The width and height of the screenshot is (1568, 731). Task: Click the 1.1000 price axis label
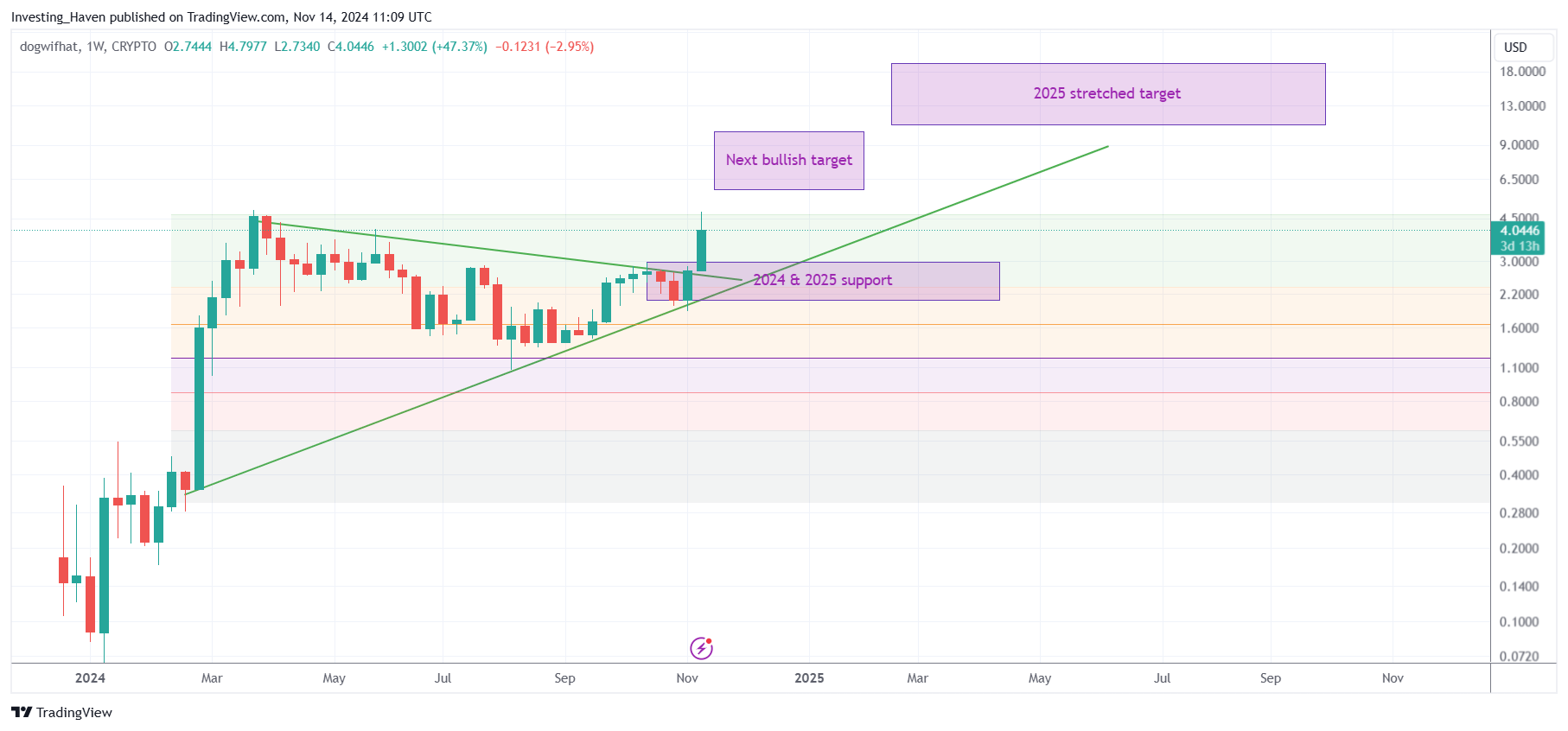point(1519,368)
